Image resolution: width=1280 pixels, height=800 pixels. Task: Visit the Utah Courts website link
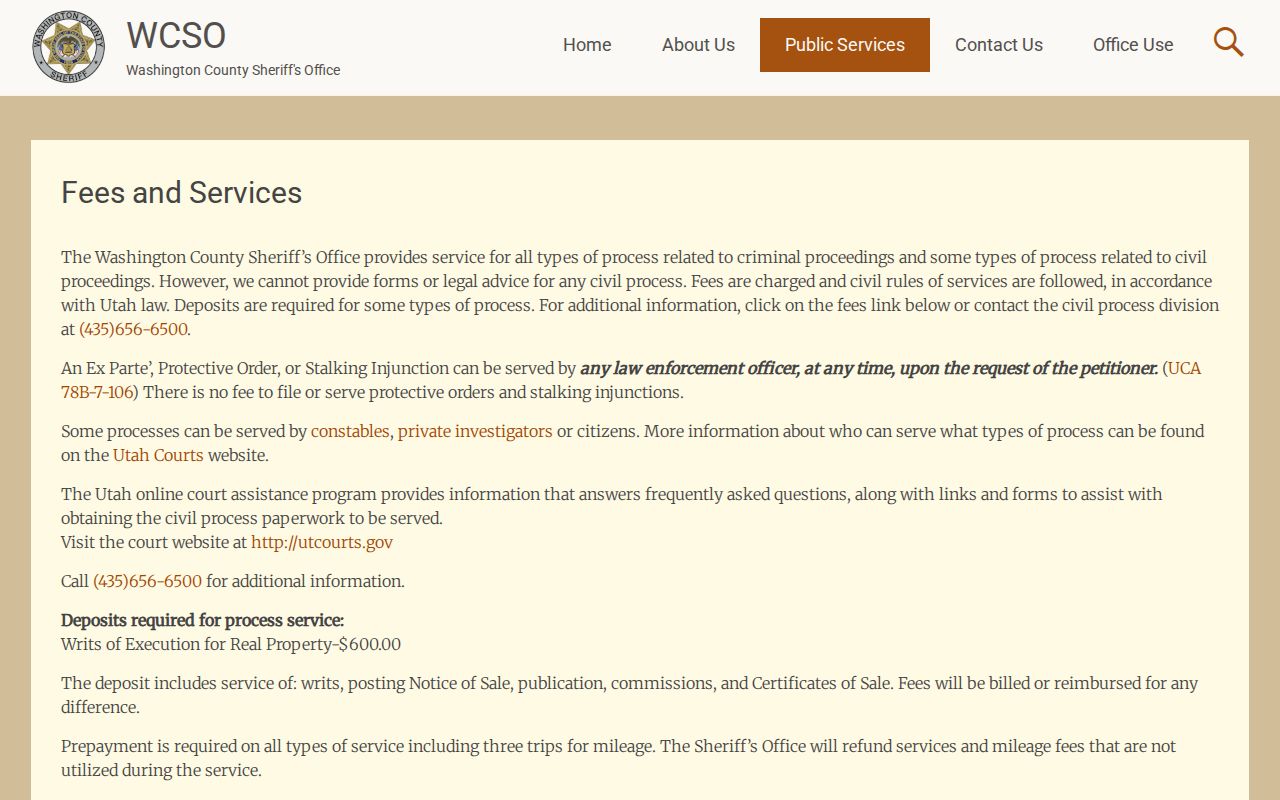158,455
